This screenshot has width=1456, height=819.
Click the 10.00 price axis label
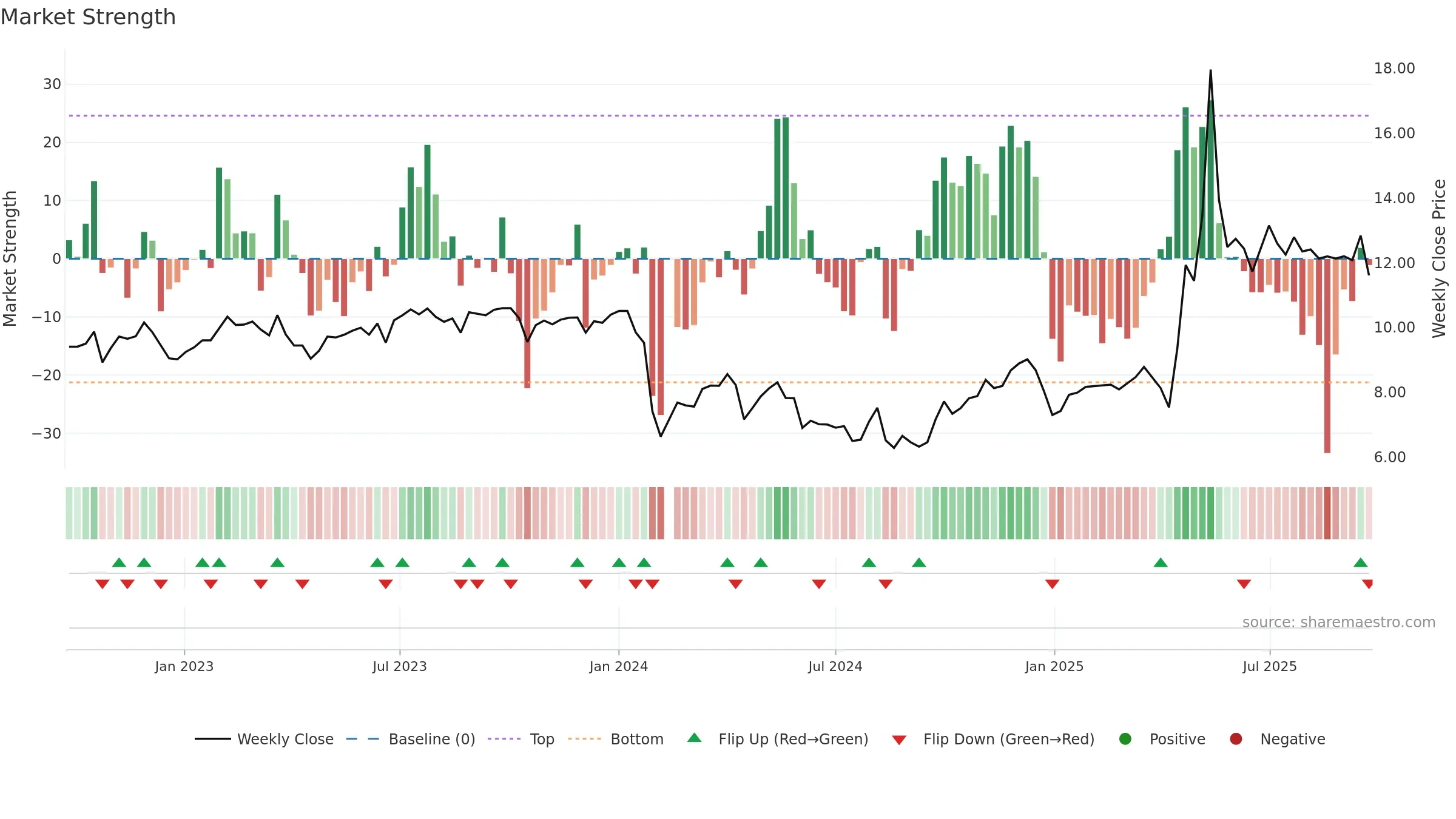1394,328
